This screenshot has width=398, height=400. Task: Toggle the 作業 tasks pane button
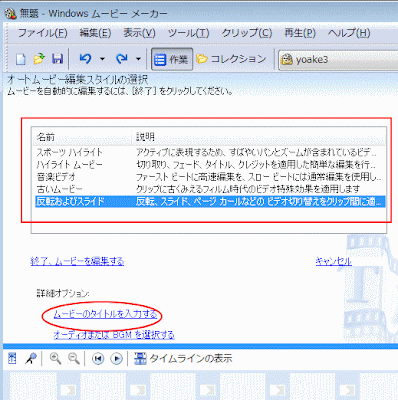coord(172,59)
